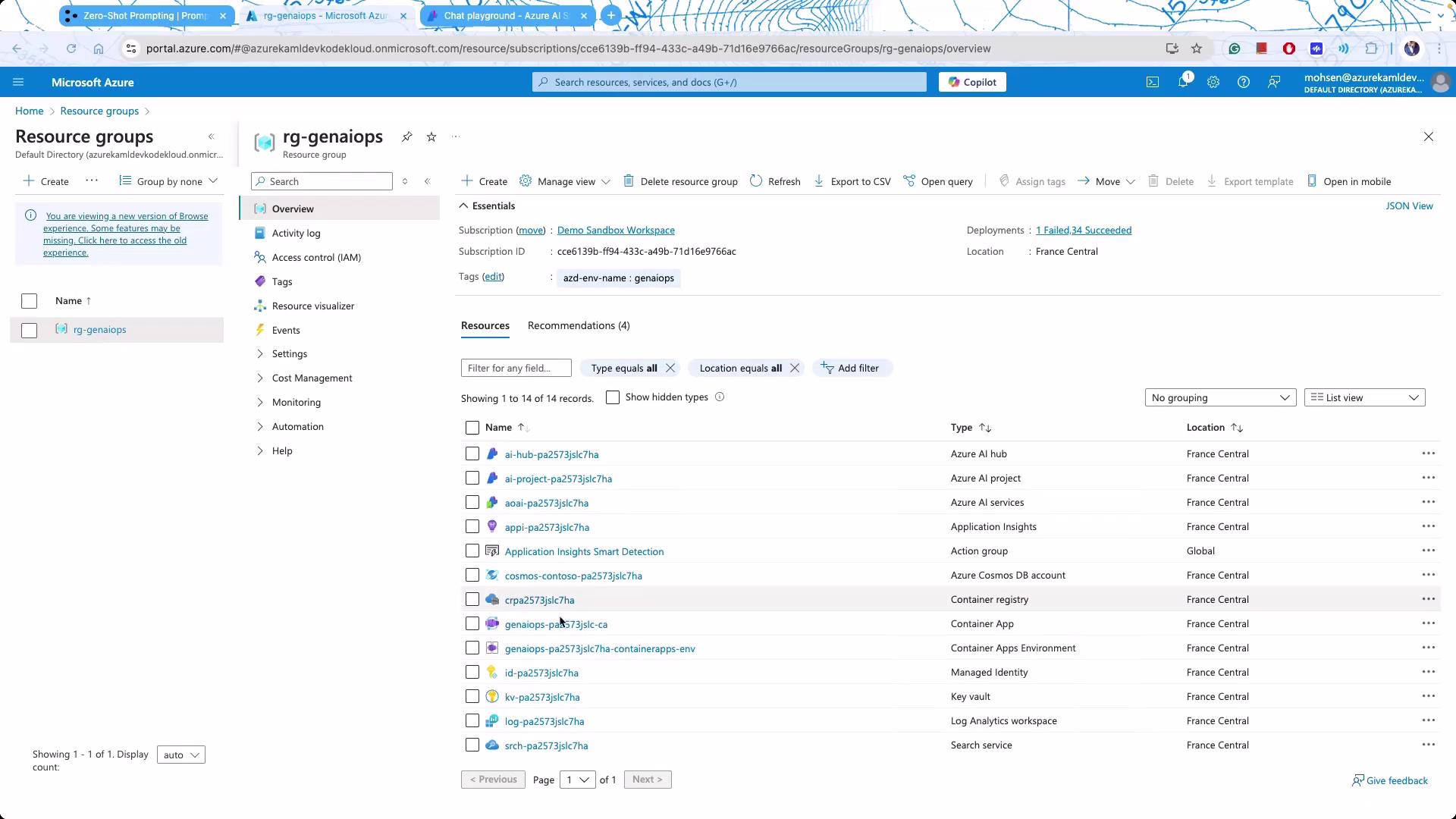This screenshot has height=819, width=1456.
Task: Open the Azure portal hamburger menu
Action: point(18,82)
